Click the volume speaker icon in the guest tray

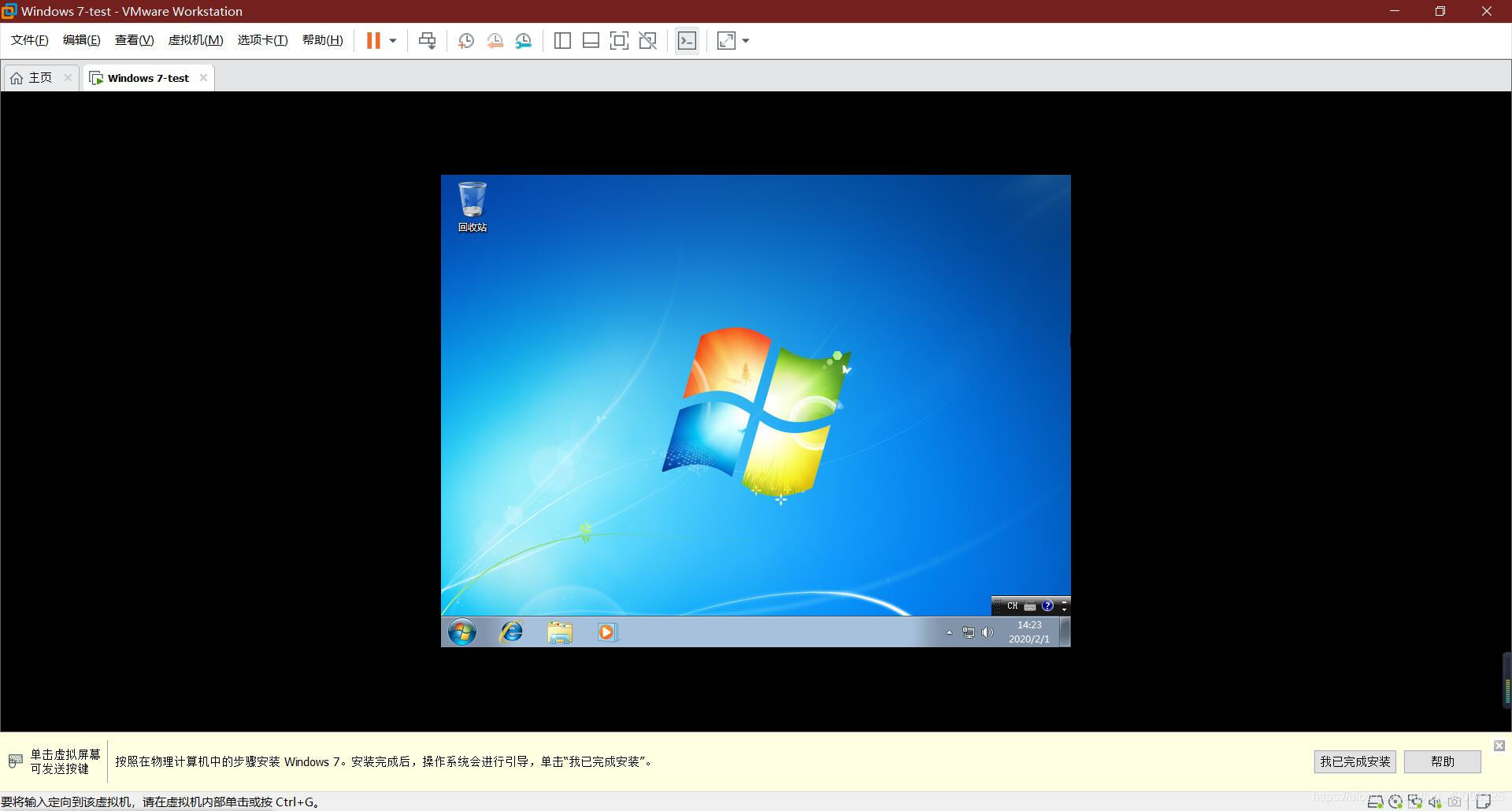[988, 632]
